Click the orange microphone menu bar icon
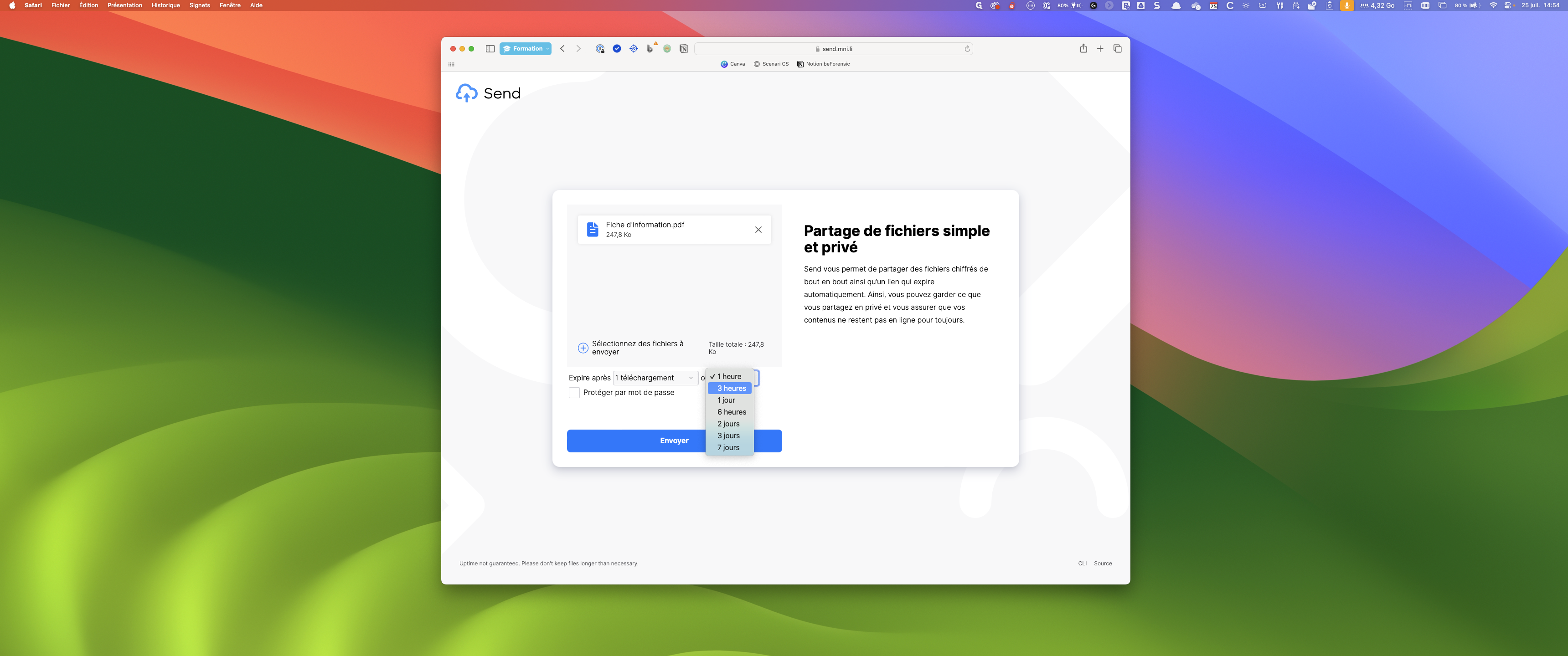Image resolution: width=1568 pixels, height=656 pixels. point(1347,5)
